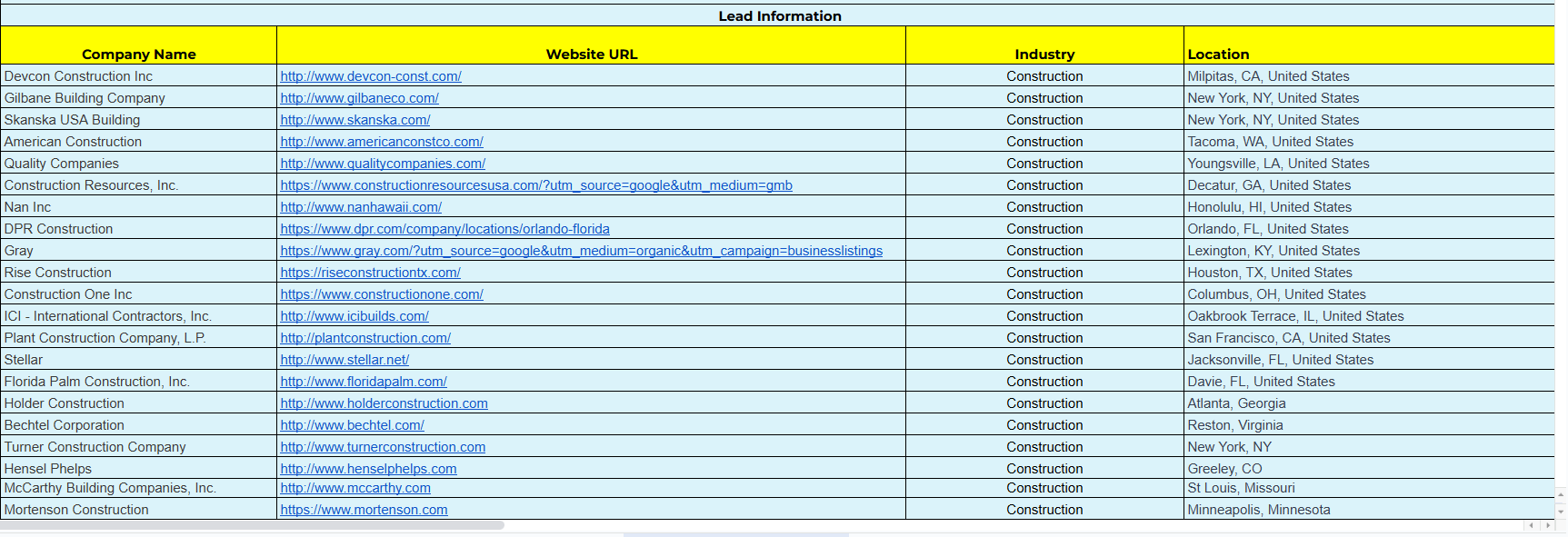Select the Construction Resources, Inc. cell
Screen dimensions: 1568x537
pyautogui.click(x=138, y=185)
